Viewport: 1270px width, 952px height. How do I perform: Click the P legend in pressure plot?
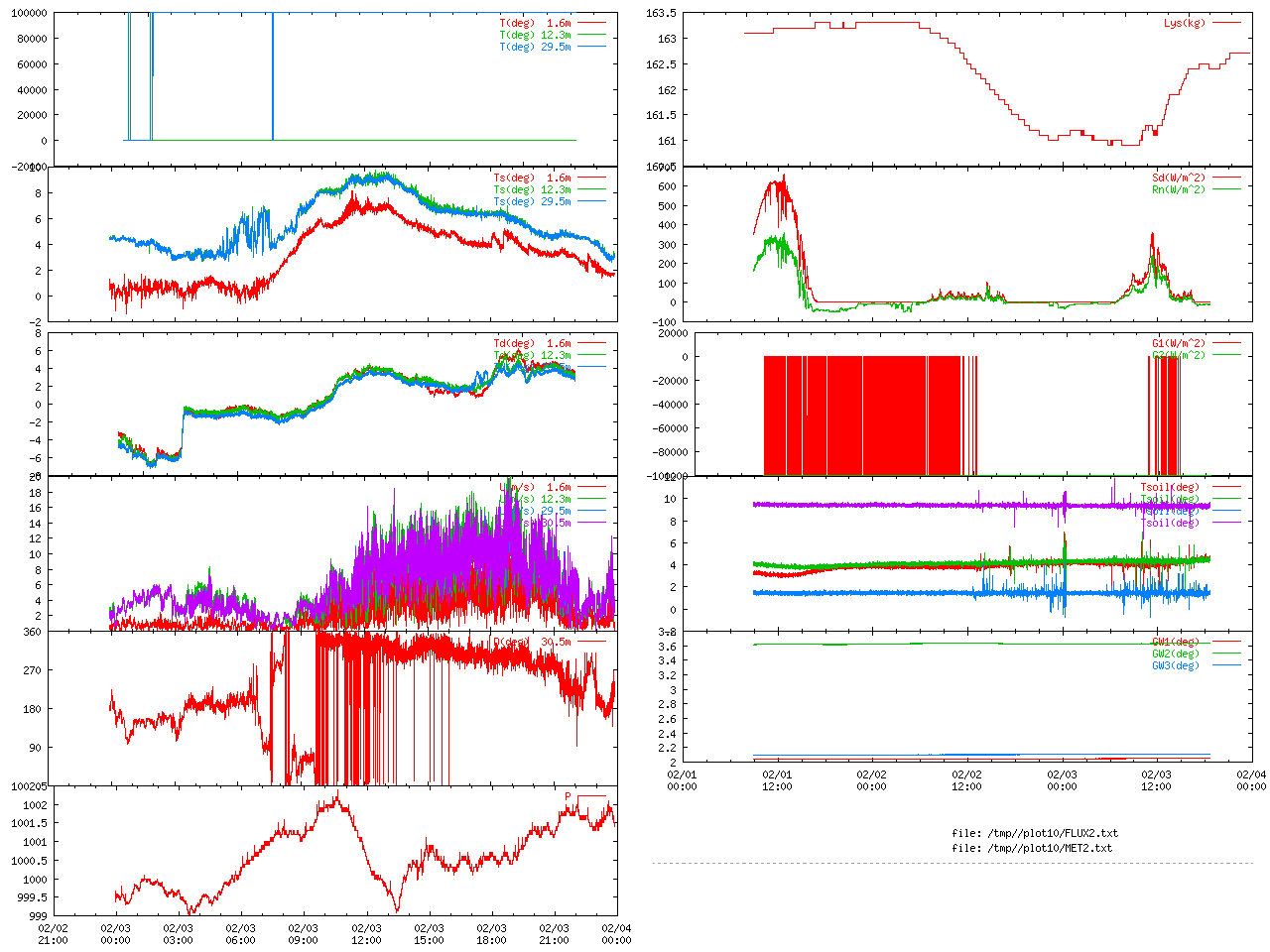coord(569,796)
